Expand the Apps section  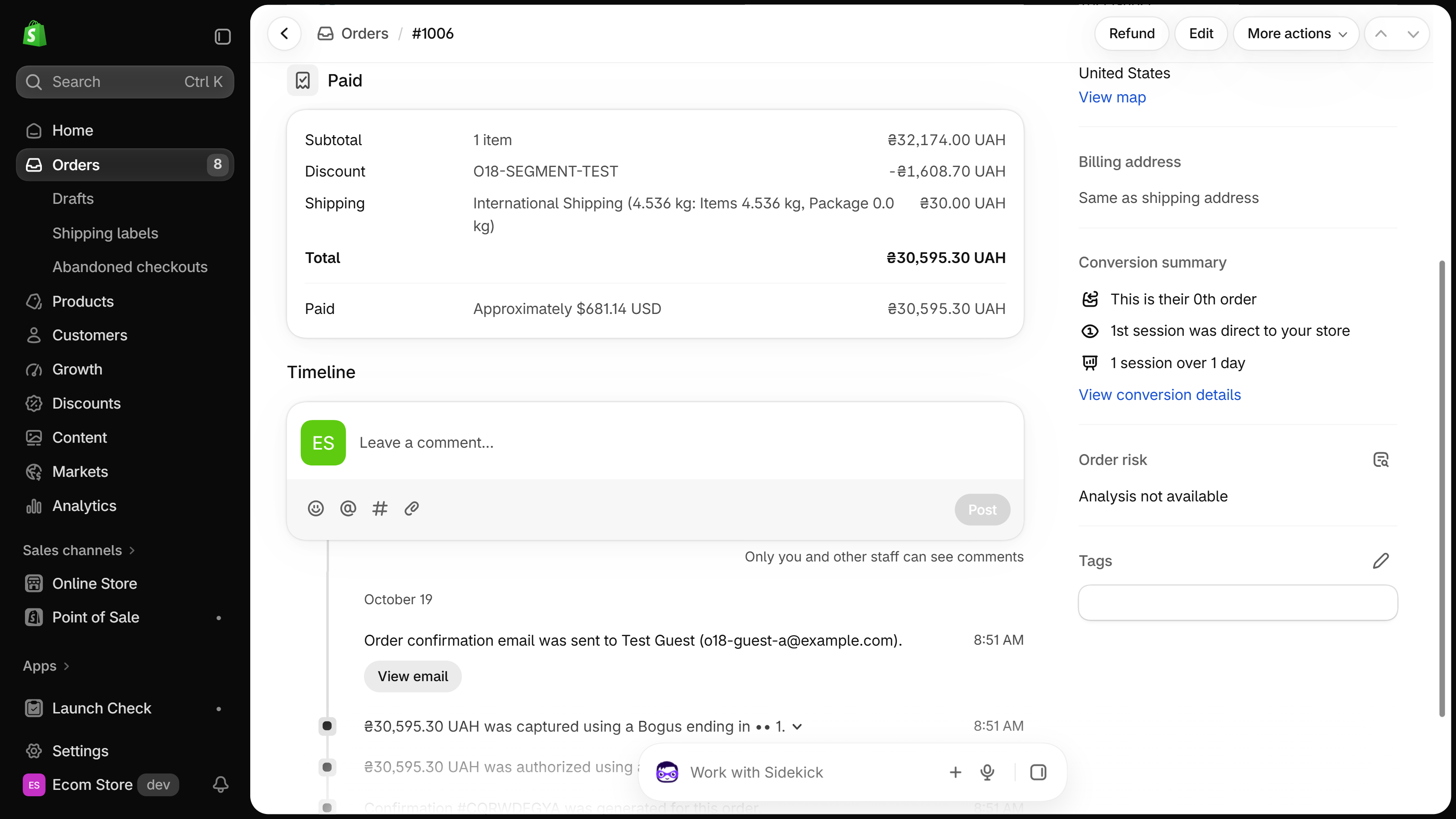coord(46,666)
